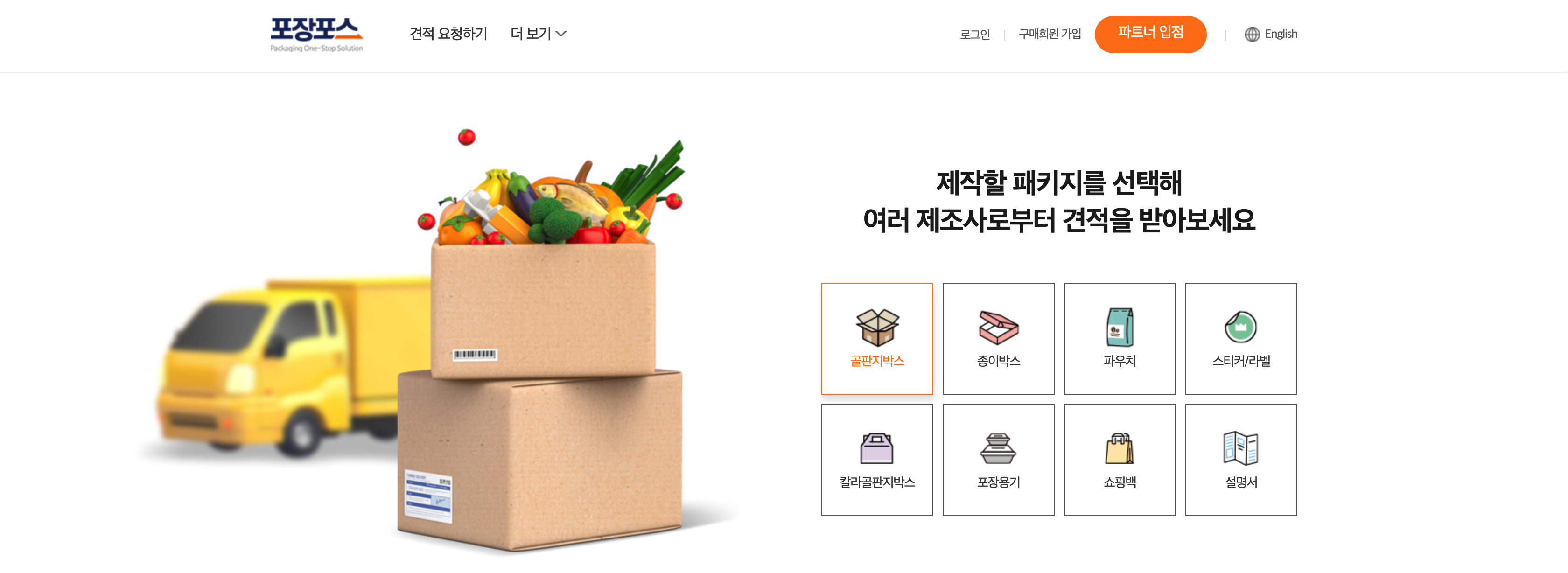Select the 설명서 manual booklet icon
Viewport: 1568px width, 573px height.
1240,448
